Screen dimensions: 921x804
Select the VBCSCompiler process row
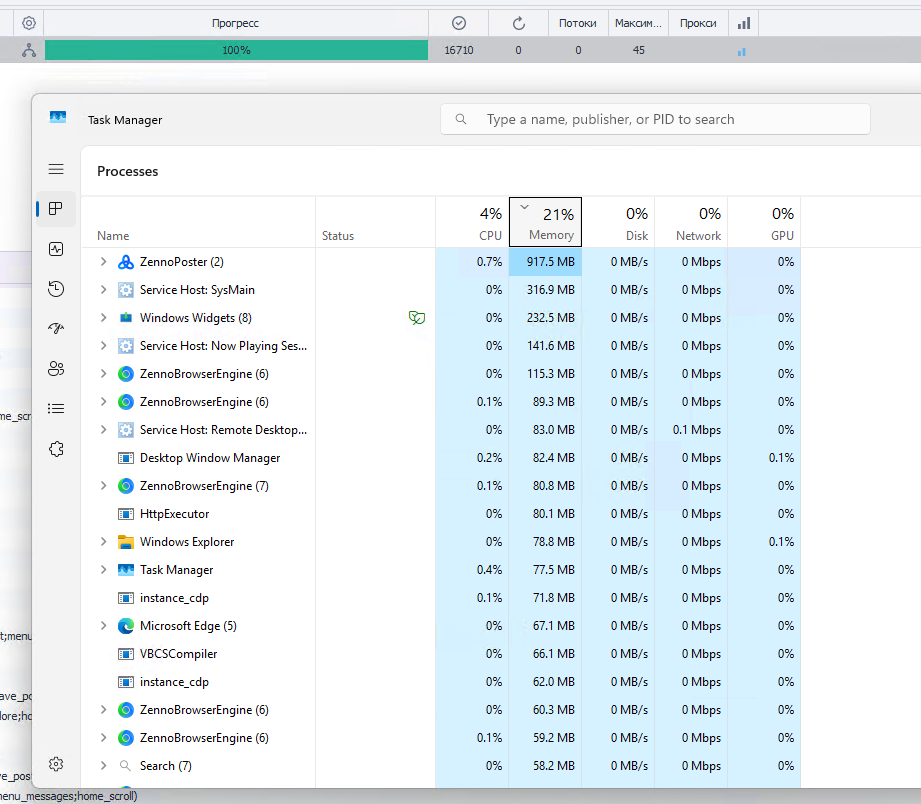click(x=441, y=654)
